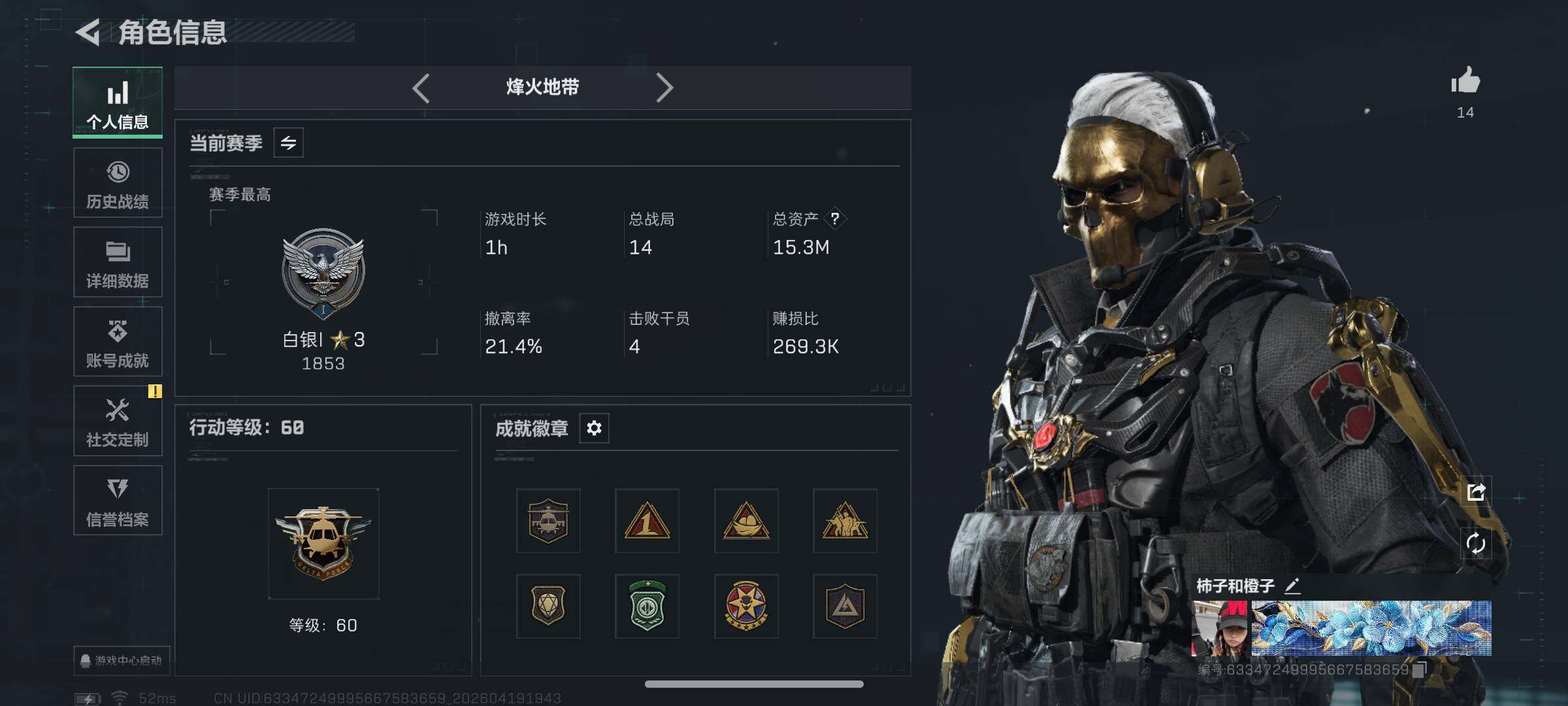
Task: Copy the player ID number icon
Action: pyautogui.click(x=1418, y=669)
